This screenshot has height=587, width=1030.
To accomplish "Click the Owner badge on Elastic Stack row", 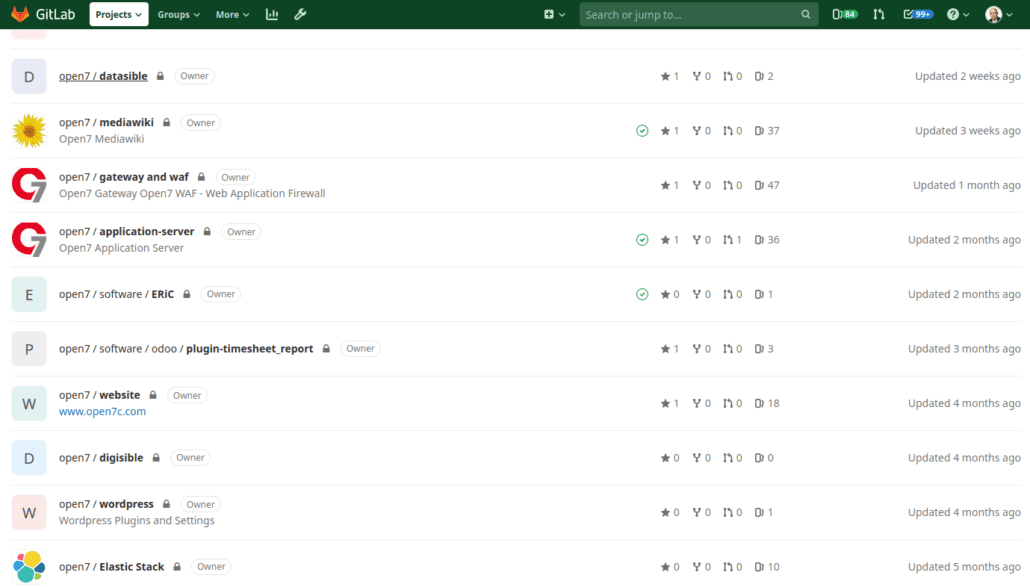I will point(211,567).
